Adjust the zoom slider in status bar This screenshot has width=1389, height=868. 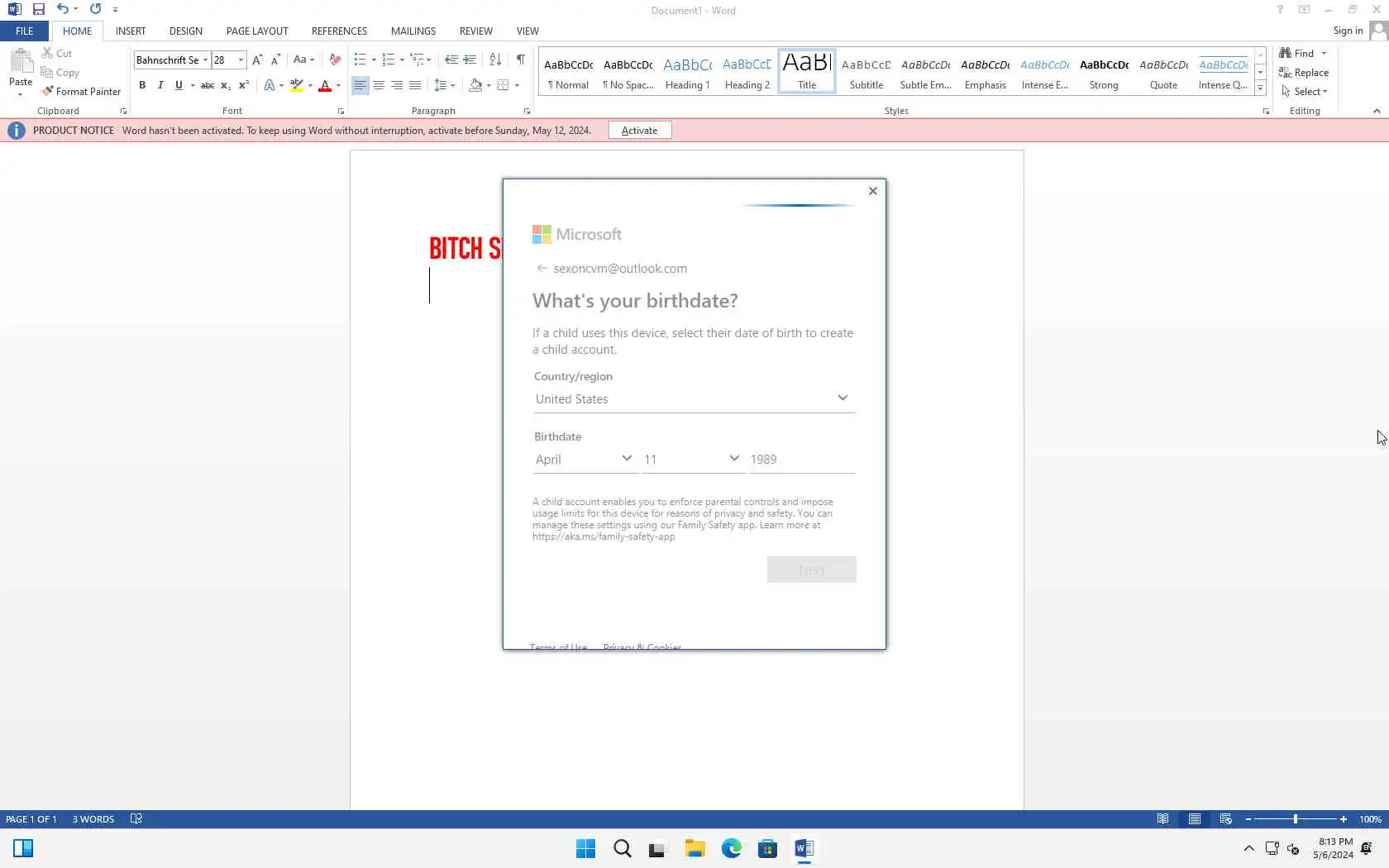point(1296,819)
